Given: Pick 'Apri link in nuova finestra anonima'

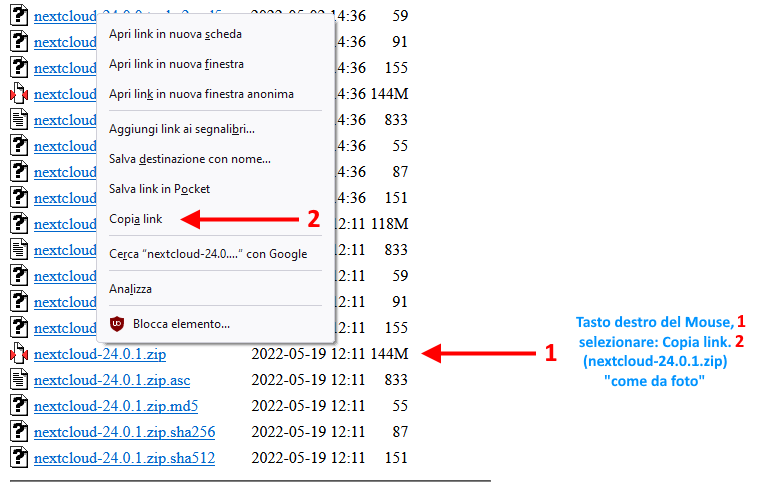Looking at the screenshot, I should point(201,94).
